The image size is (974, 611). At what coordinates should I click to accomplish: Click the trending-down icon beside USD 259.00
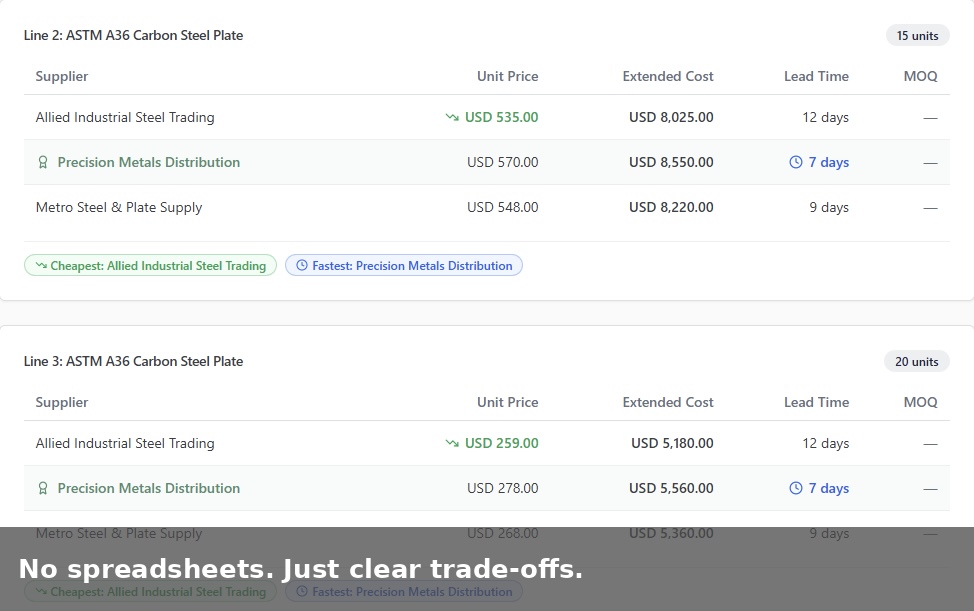pyautogui.click(x=452, y=443)
